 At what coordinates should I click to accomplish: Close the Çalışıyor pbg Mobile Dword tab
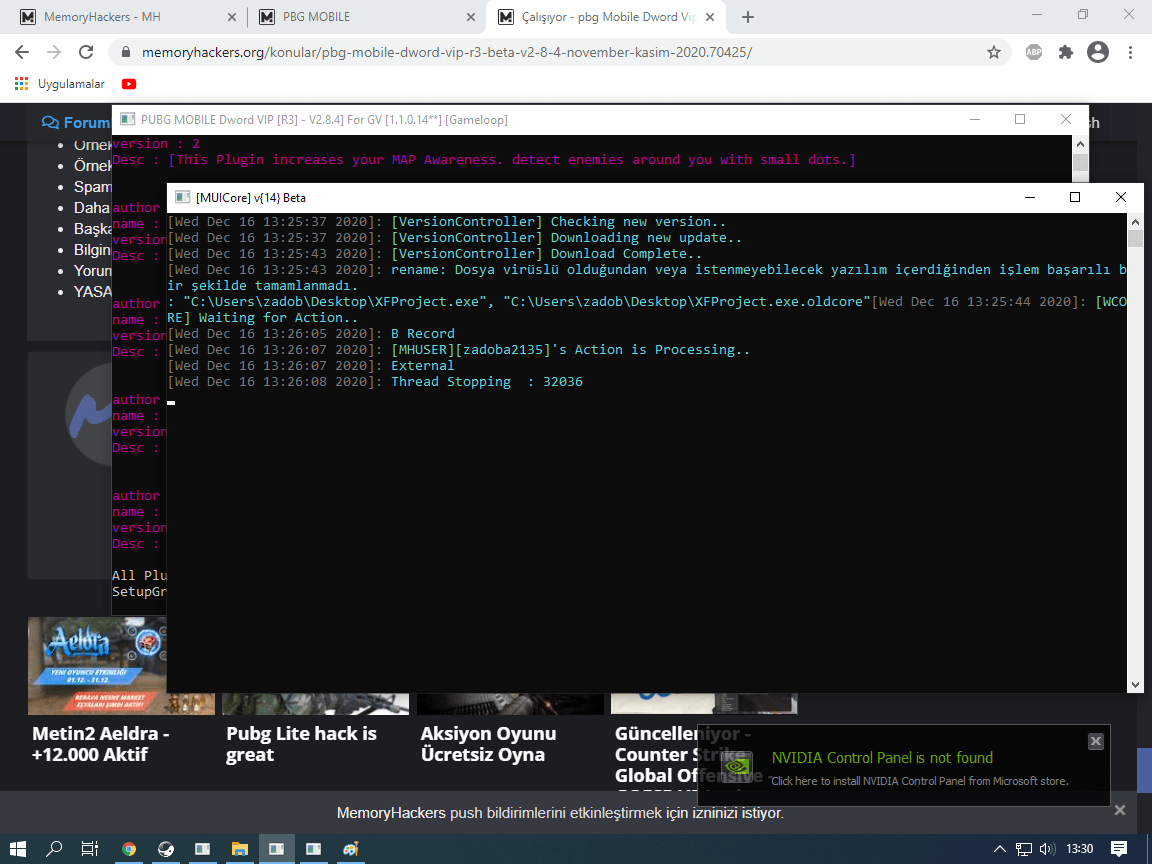click(x=710, y=17)
